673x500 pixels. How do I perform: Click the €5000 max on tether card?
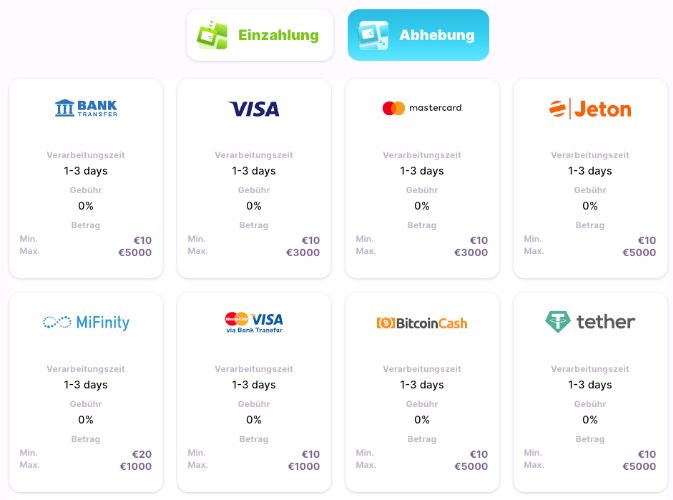(640, 466)
